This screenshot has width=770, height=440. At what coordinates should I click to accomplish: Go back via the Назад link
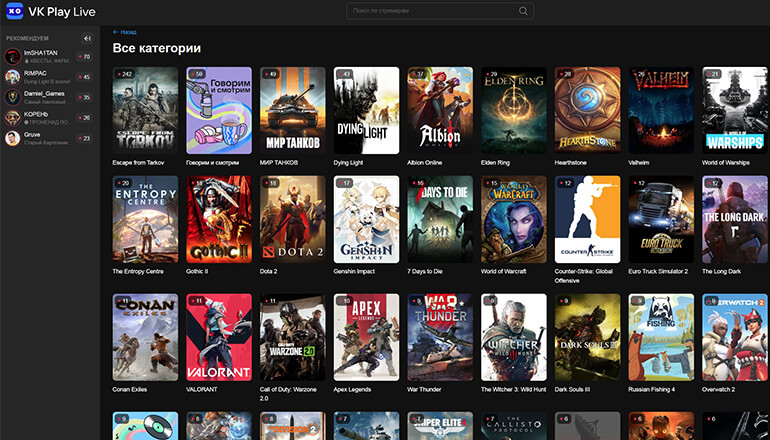(x=125, y=32)
